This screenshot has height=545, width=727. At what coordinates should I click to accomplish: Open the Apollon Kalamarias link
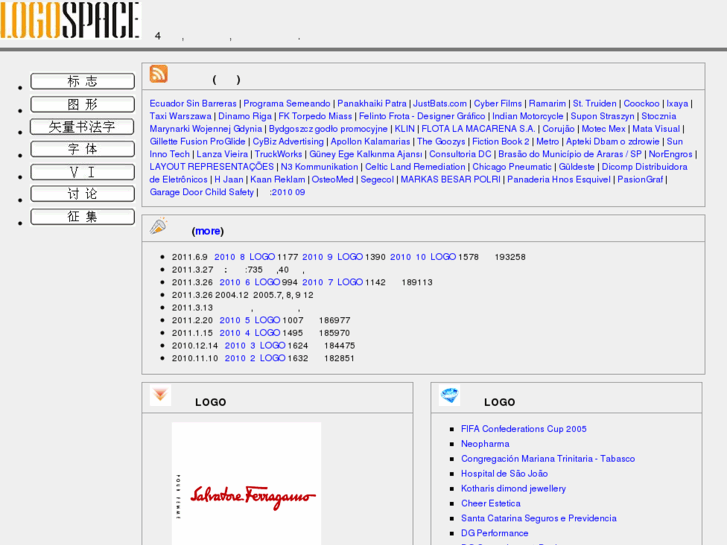pyautogui.click(x=370, y=141)
